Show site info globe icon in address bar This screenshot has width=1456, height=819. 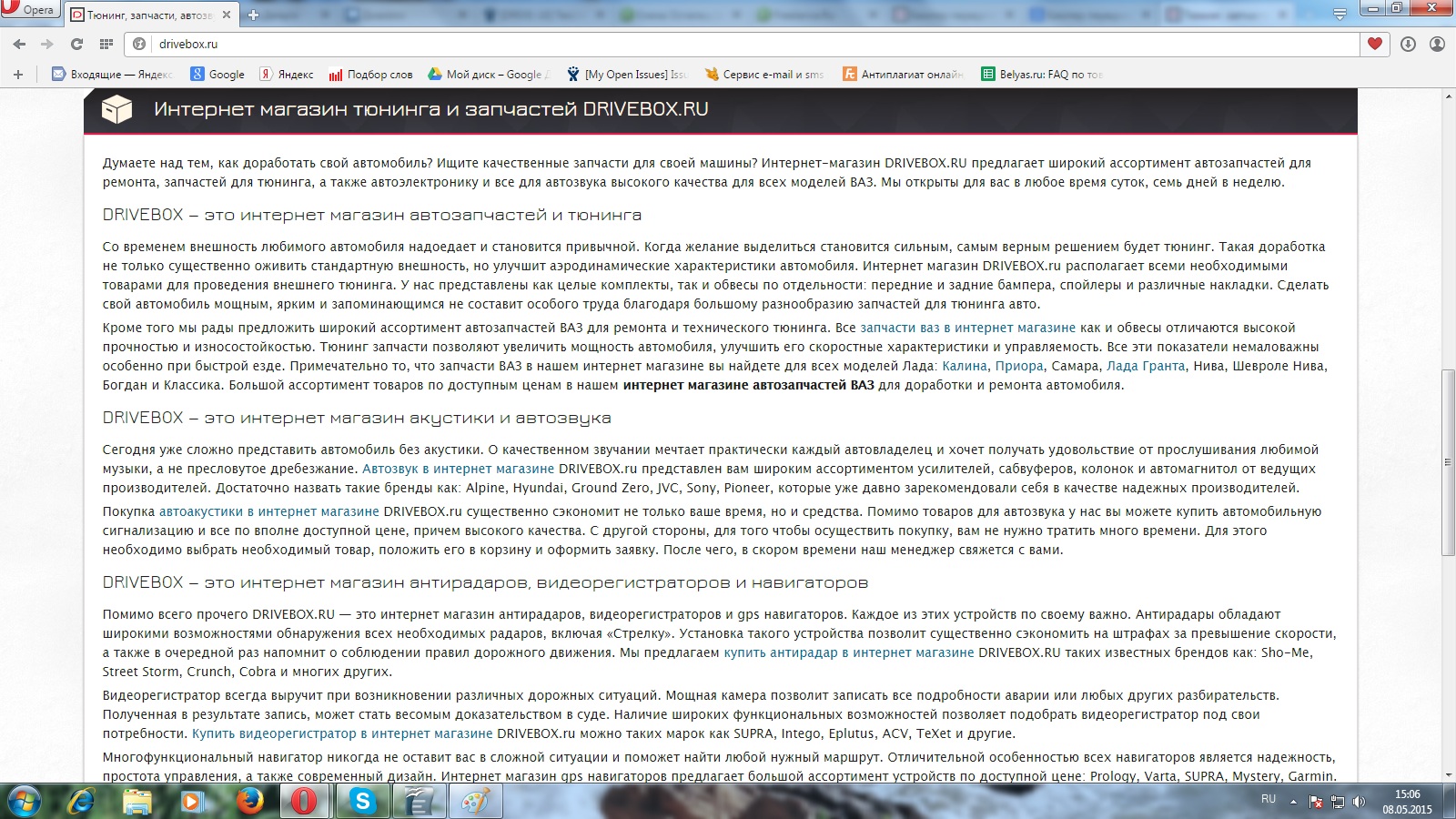click(x=139, y=44)
